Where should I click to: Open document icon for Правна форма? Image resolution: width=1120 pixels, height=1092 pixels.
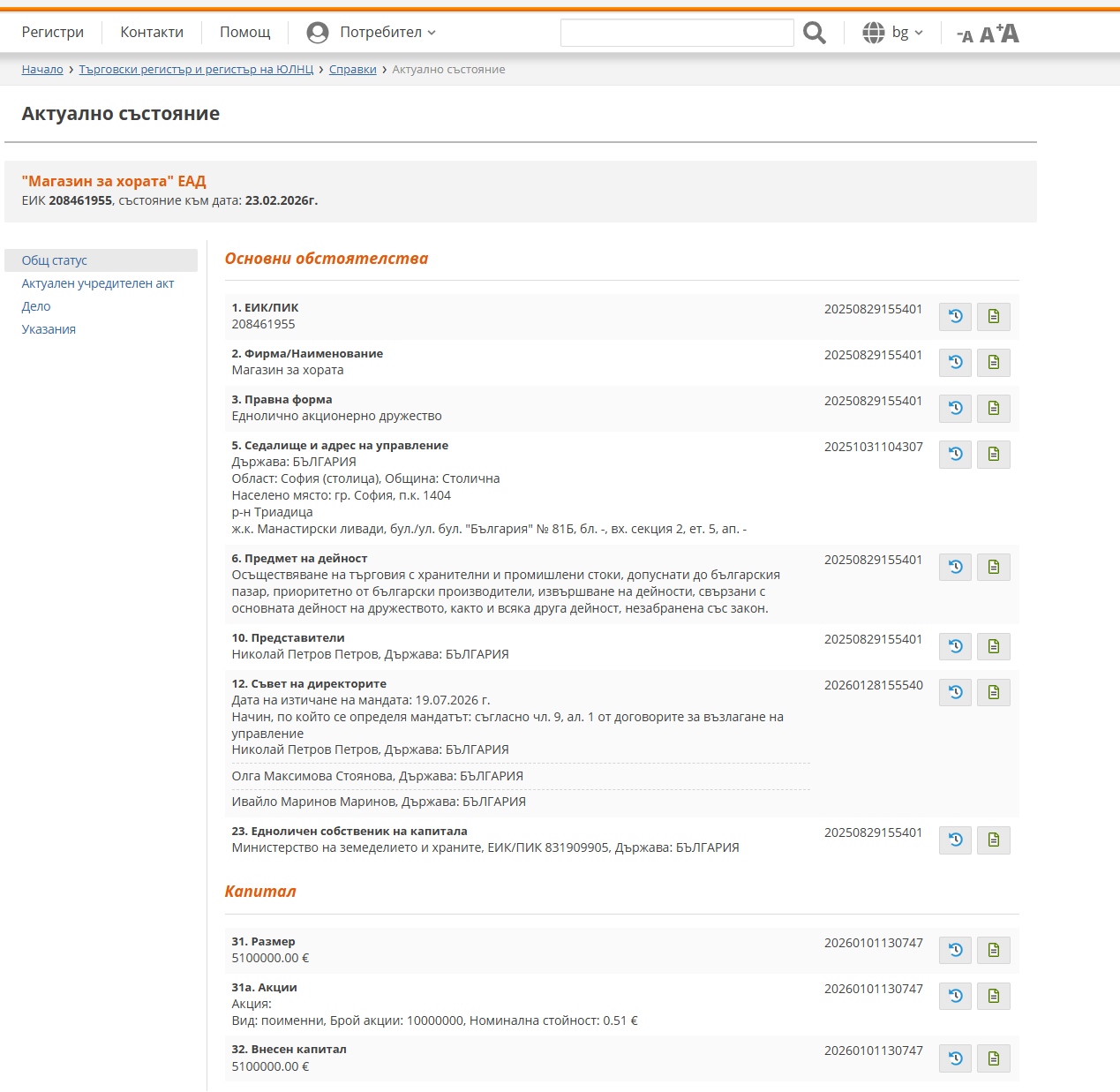[994, 409]
